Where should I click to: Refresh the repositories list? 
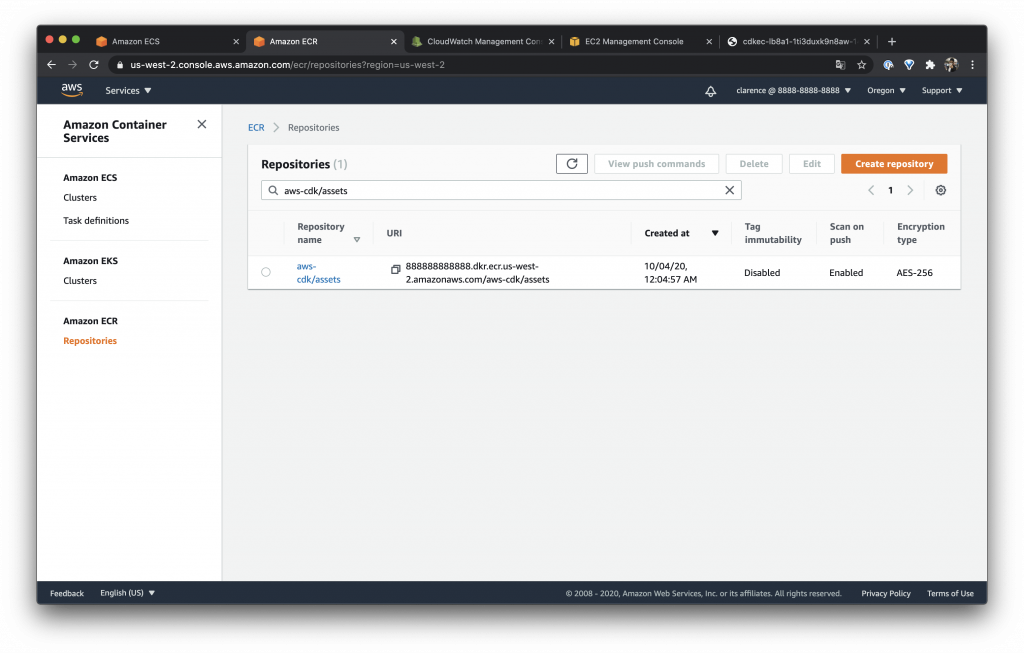click(571, 164)
